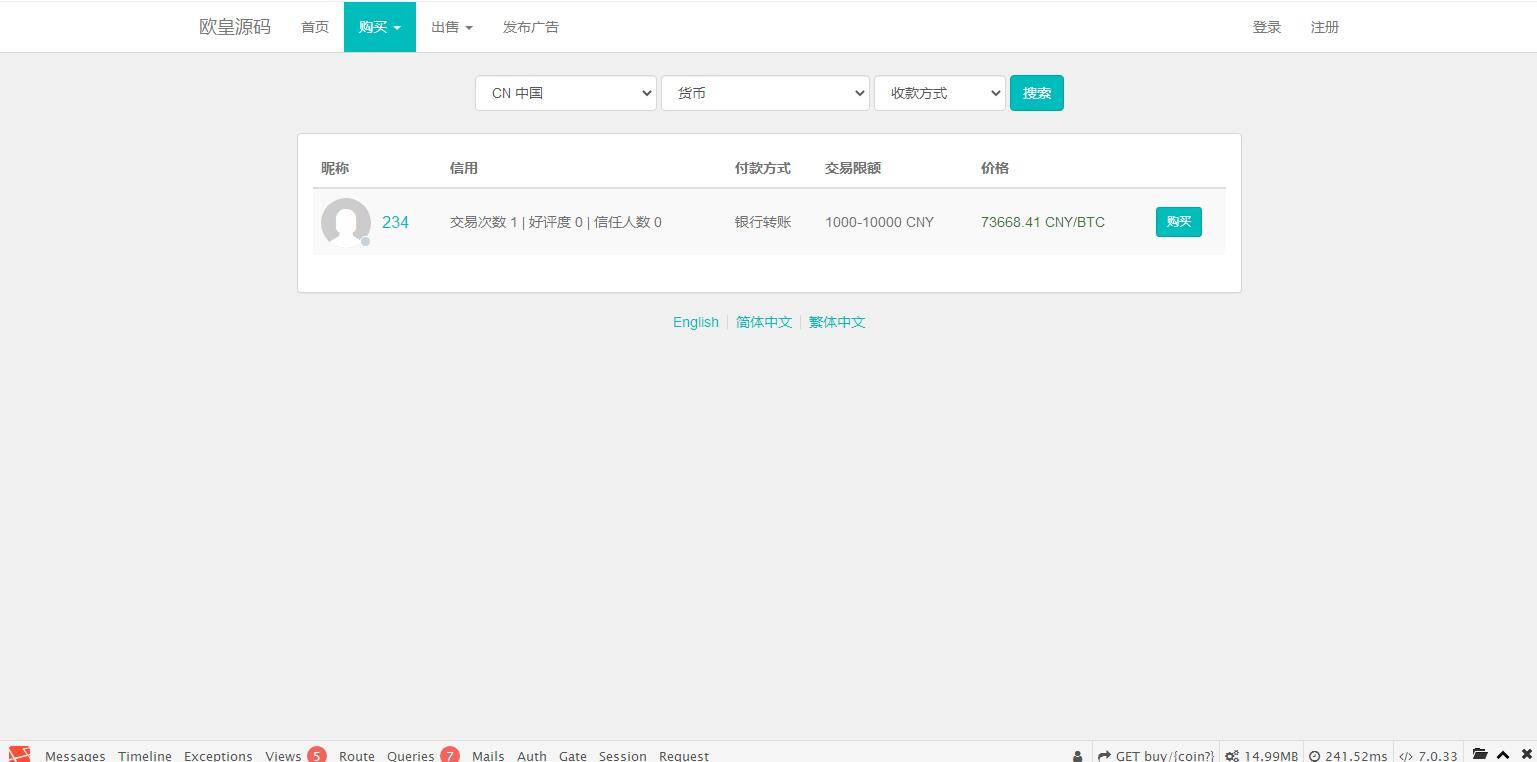Image resolution: width=1537 pixels, height=762 pixels.
Task: Switch to the Queries tab
Action: pyautogui.click(x=410, y=755)
